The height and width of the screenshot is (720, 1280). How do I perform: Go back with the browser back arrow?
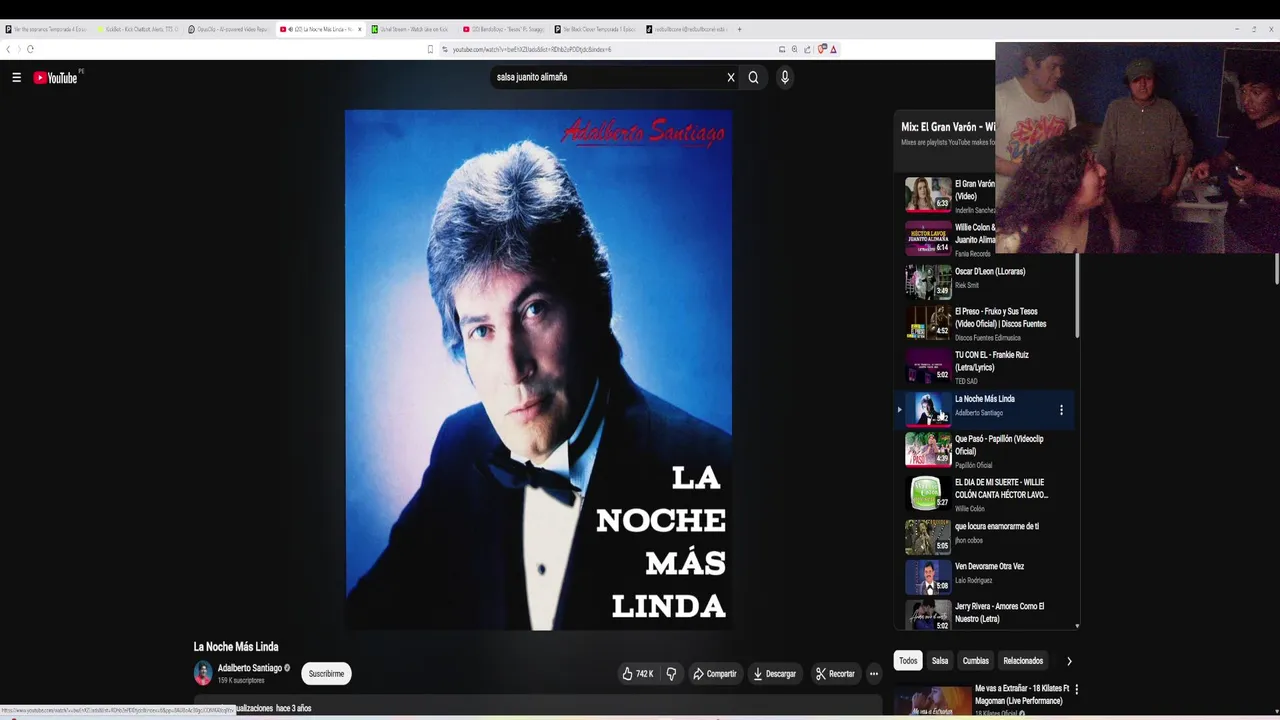pyautogui.click(x=8, y=49)
